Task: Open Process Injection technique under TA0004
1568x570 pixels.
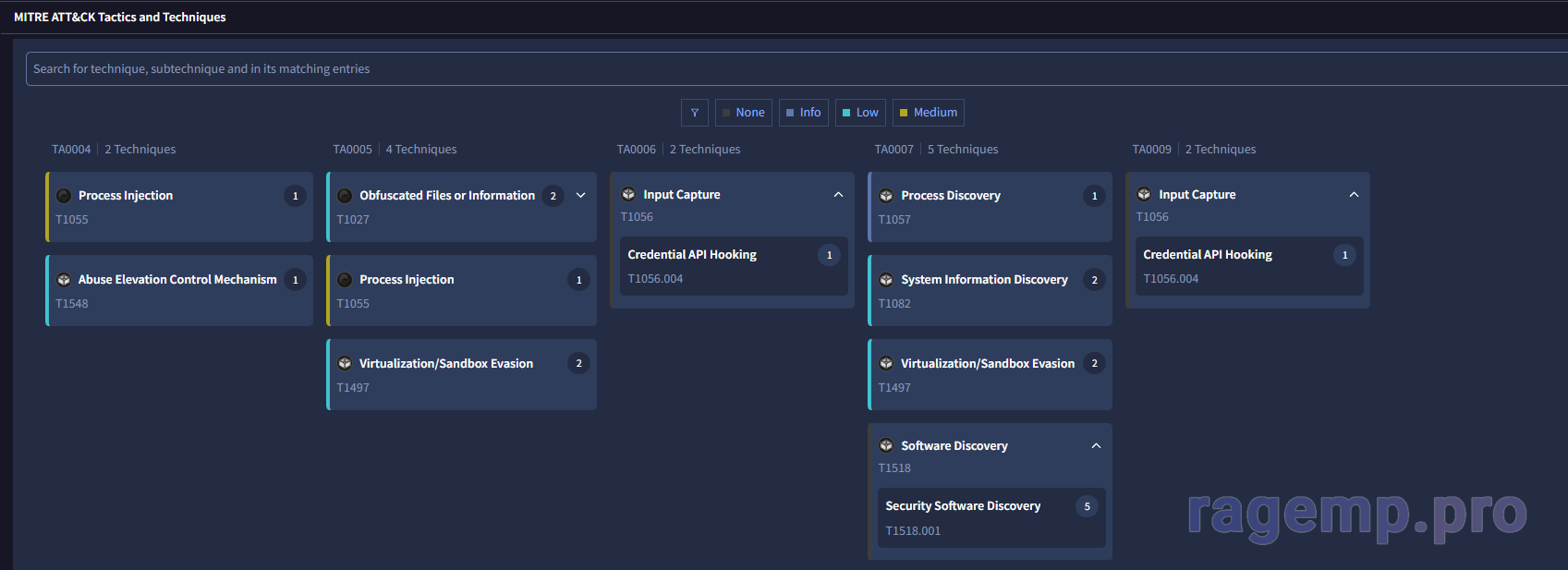Action: (179, 207)
